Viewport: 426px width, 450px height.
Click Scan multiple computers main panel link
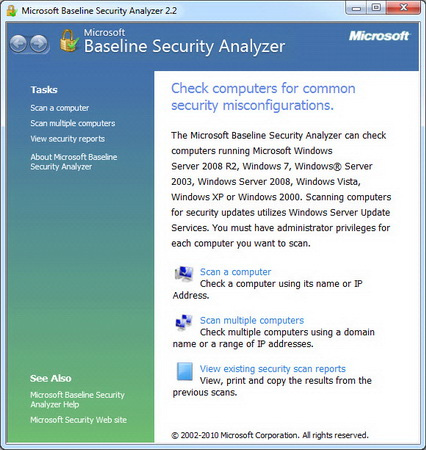click(x=252, y=320)
